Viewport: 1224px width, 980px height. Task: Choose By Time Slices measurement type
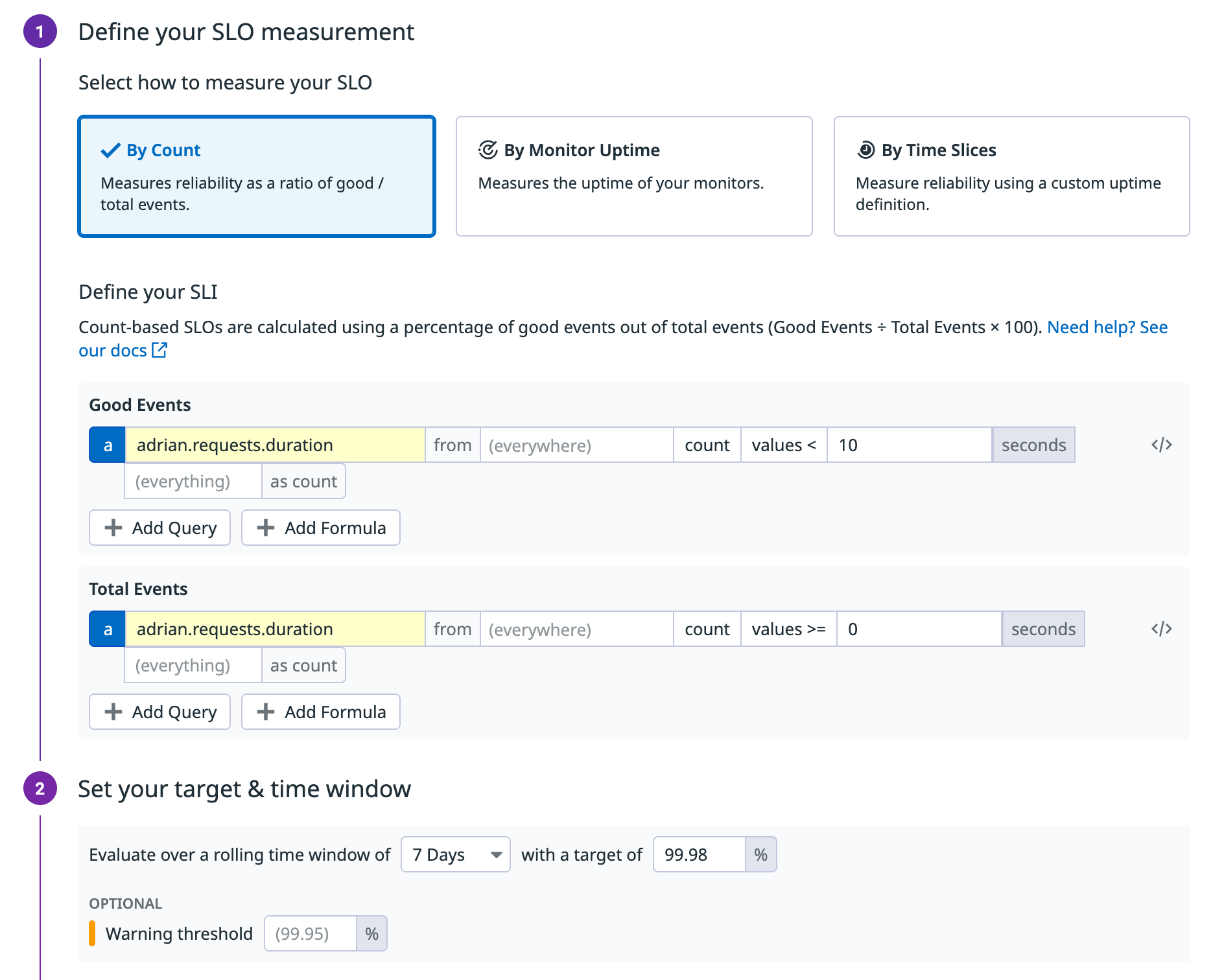click(1011, 176)
